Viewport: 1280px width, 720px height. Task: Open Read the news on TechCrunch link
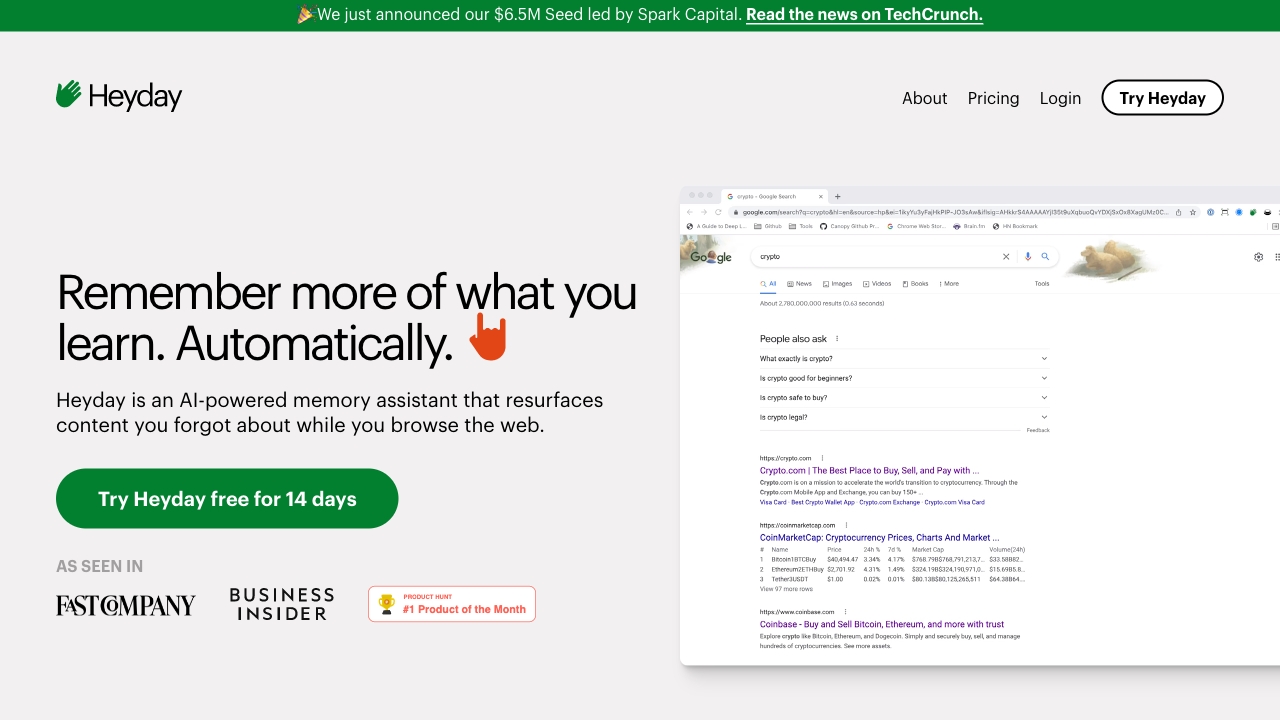864,14
